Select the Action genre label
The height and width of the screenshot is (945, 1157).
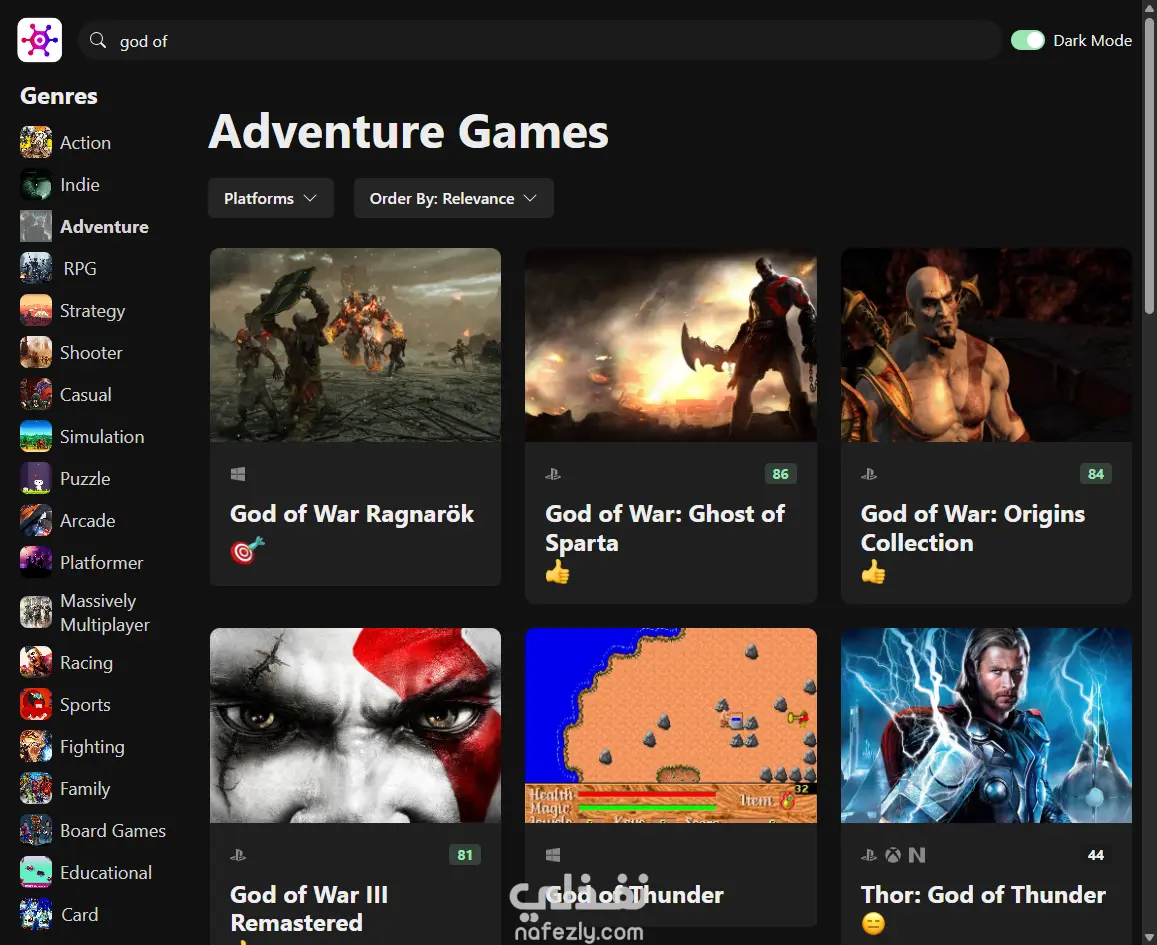pyautogui.click(x=86, y=142)
